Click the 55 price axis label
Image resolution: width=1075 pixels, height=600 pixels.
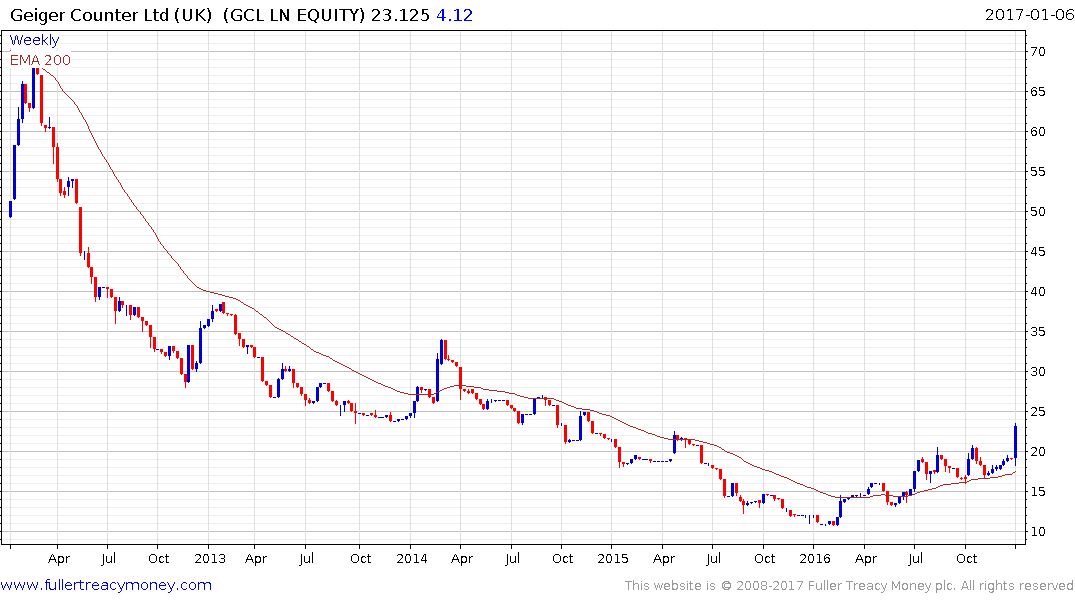tap(1037, 171)
